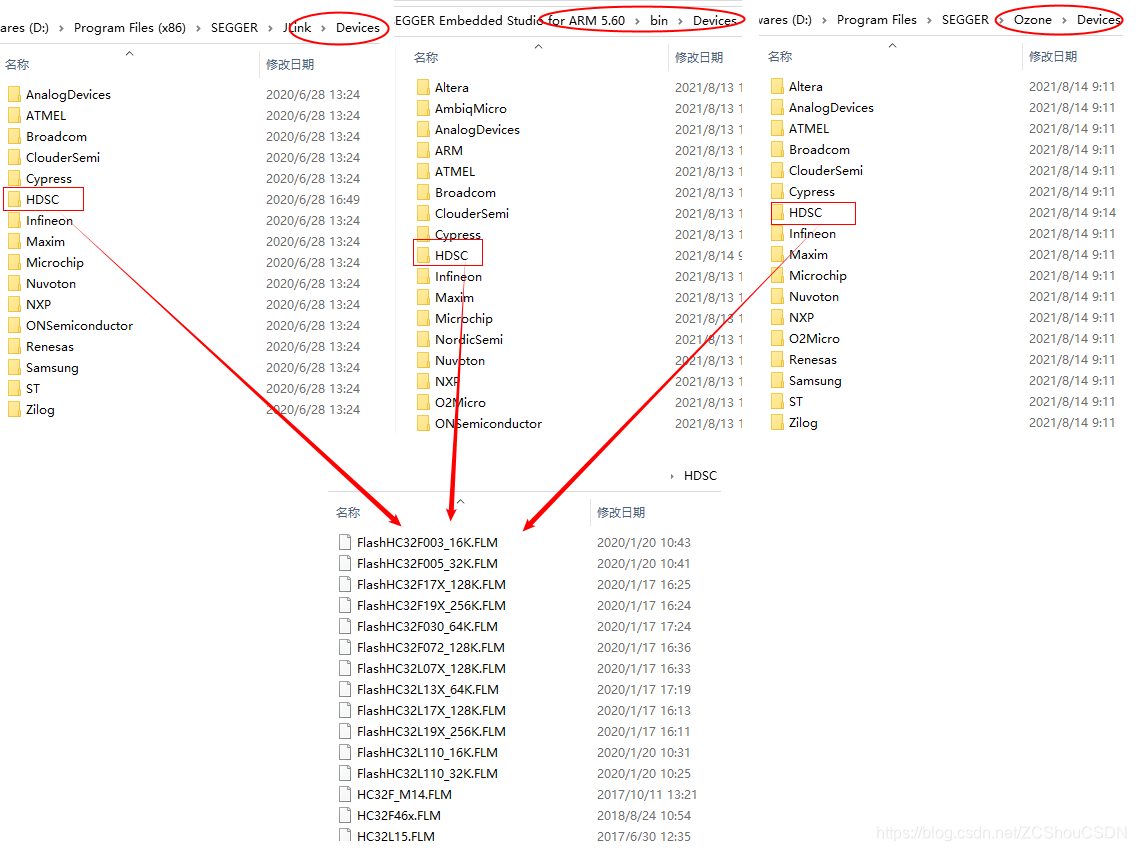Select FlashHC32L110_32K.FLM file icon
This screenshot has width=1136, height=851.
(x=346, y=773)
